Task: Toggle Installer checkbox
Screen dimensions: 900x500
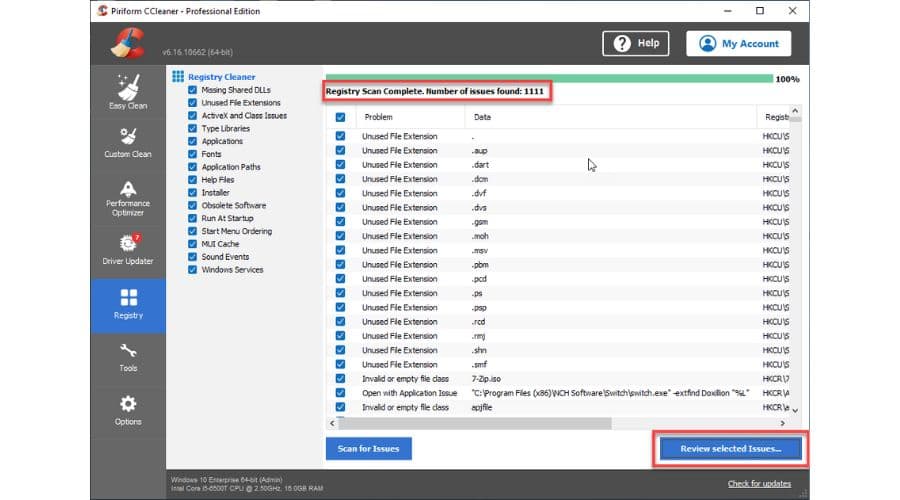Action: pos(192,192)
